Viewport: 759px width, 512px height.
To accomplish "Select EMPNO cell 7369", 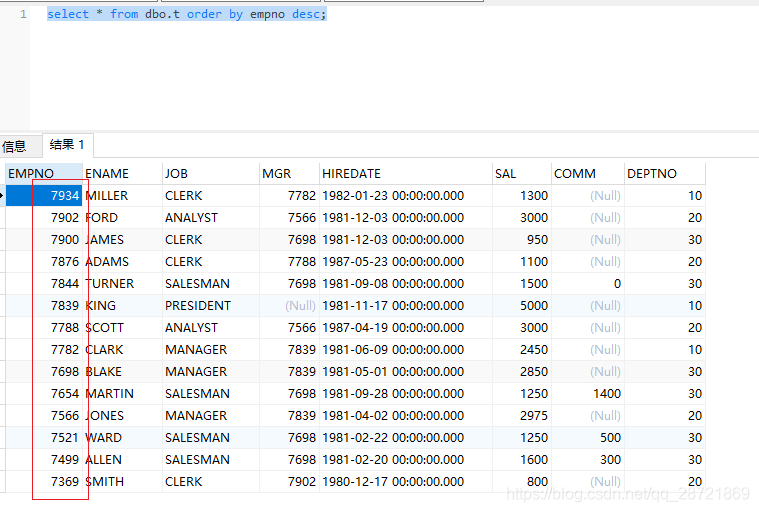I will click(x=44, y=482).
